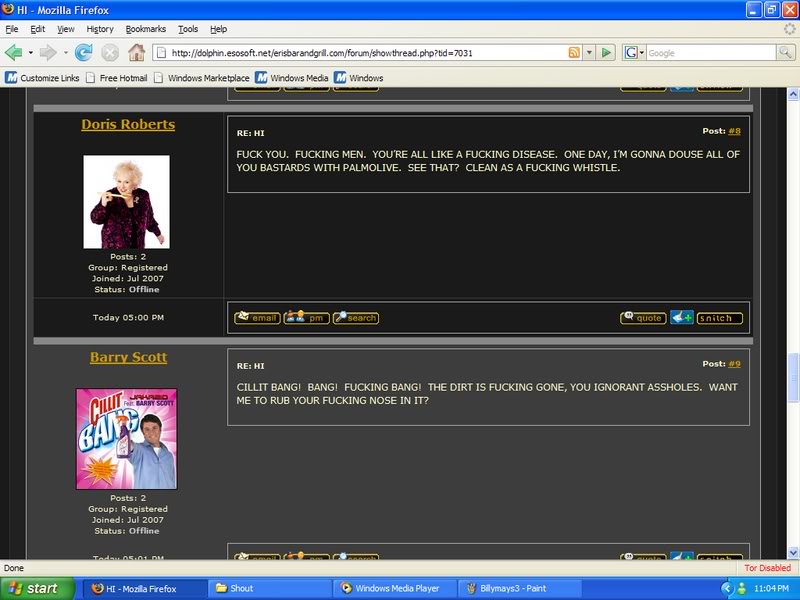Open the Bookmarks menu

click(146, 29)
